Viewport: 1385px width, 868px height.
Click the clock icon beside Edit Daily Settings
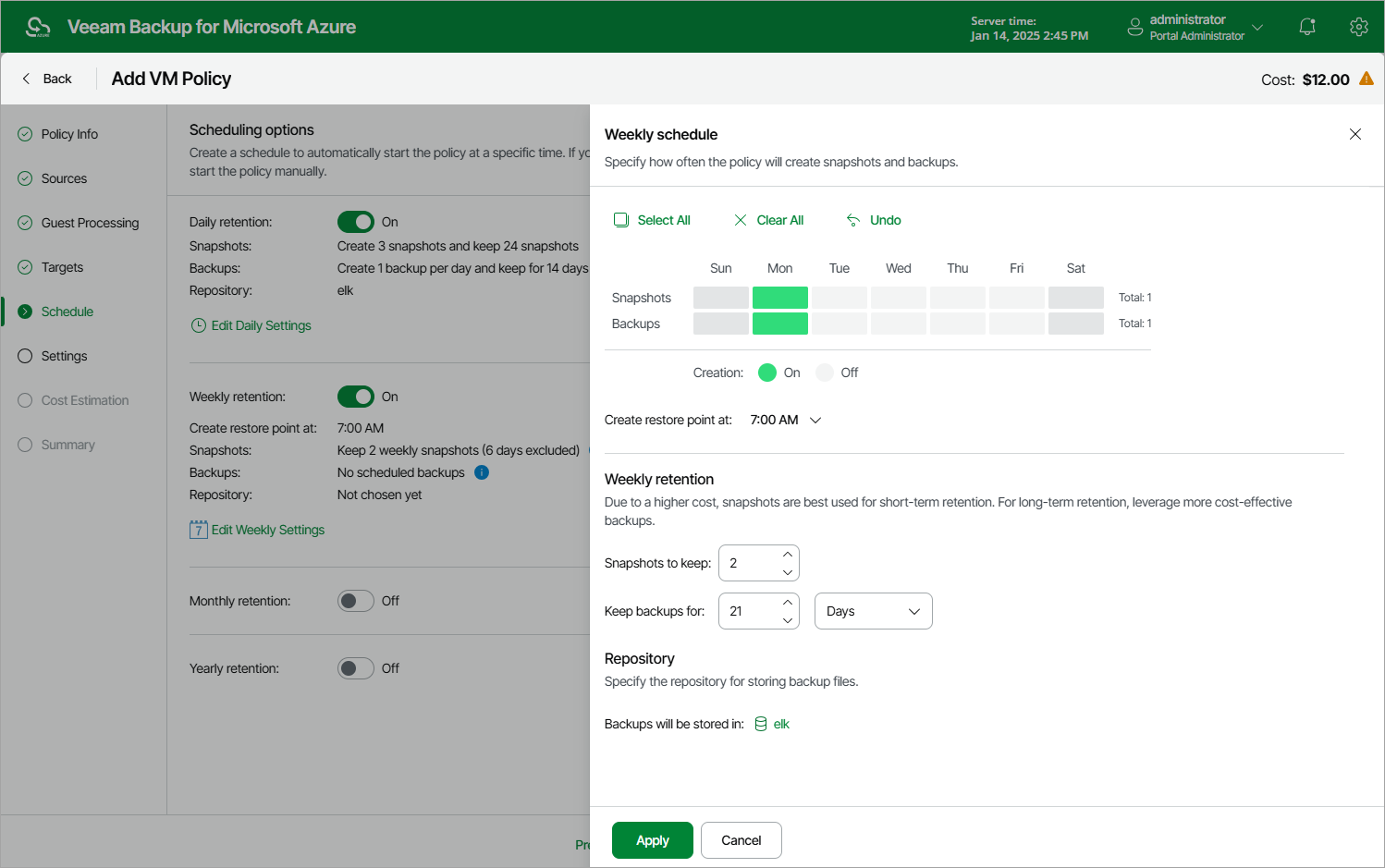pyautogui.click(x=198, y=325)
